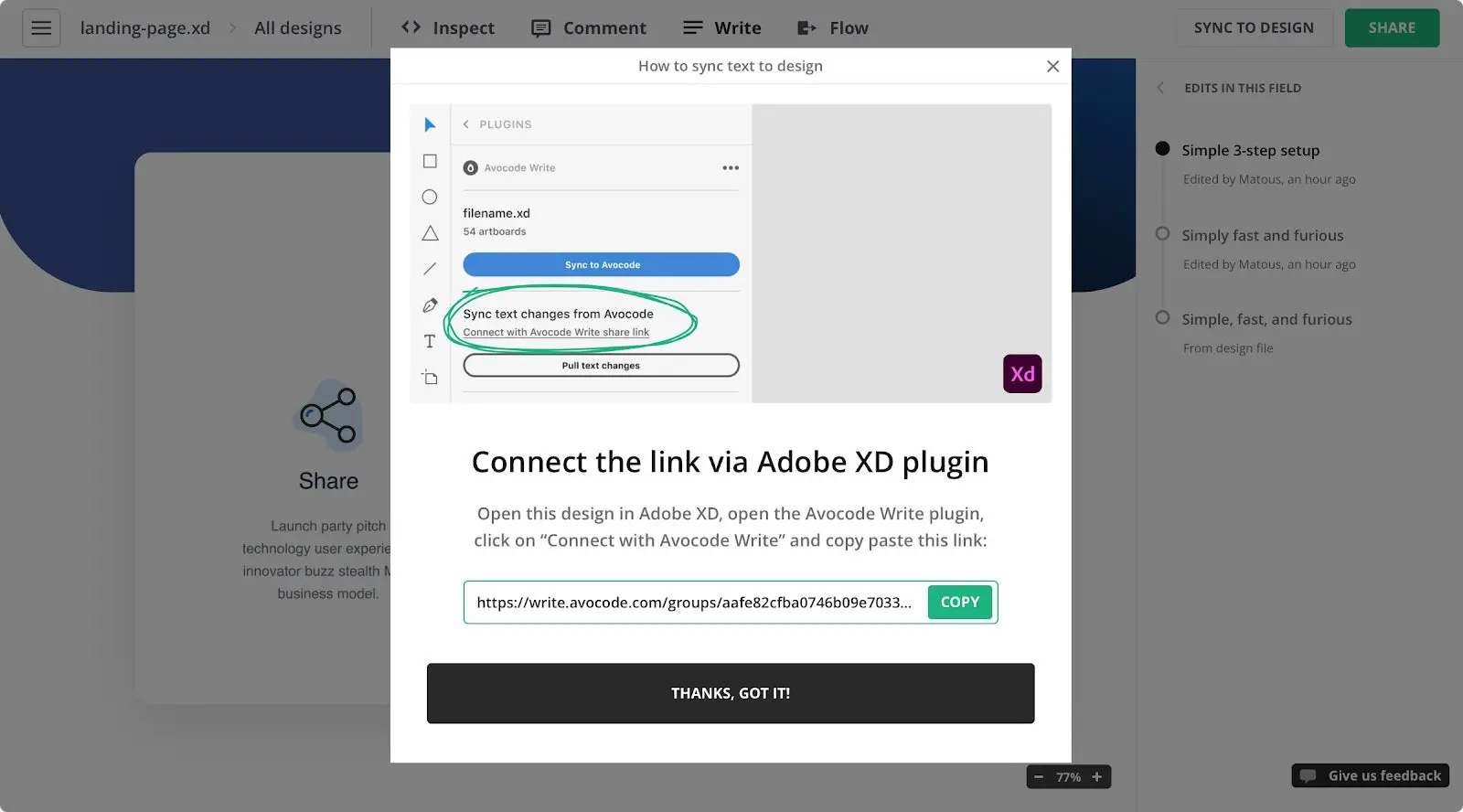Screen dimensions: 1463x812
Task: Open the Avocode Write ellipsis menu
Action: 730,167
